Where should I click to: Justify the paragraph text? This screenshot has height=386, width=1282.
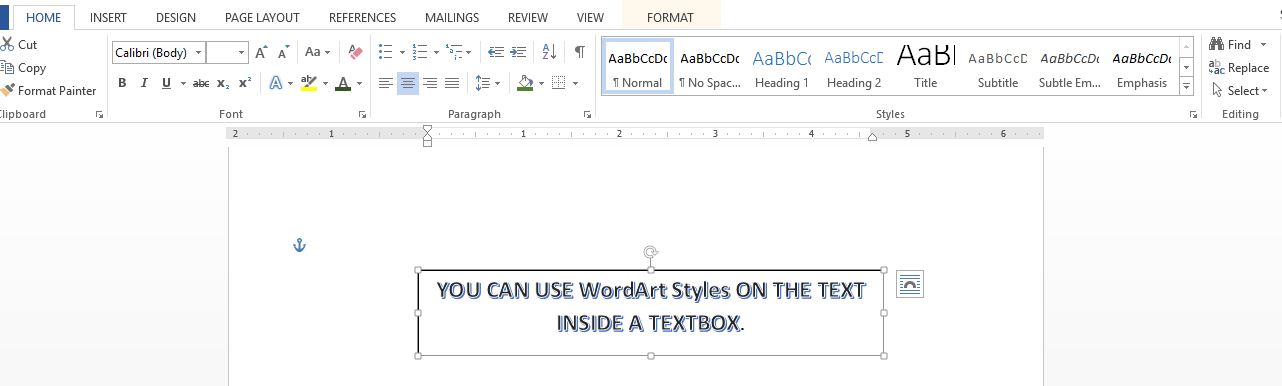pos(452,83)
